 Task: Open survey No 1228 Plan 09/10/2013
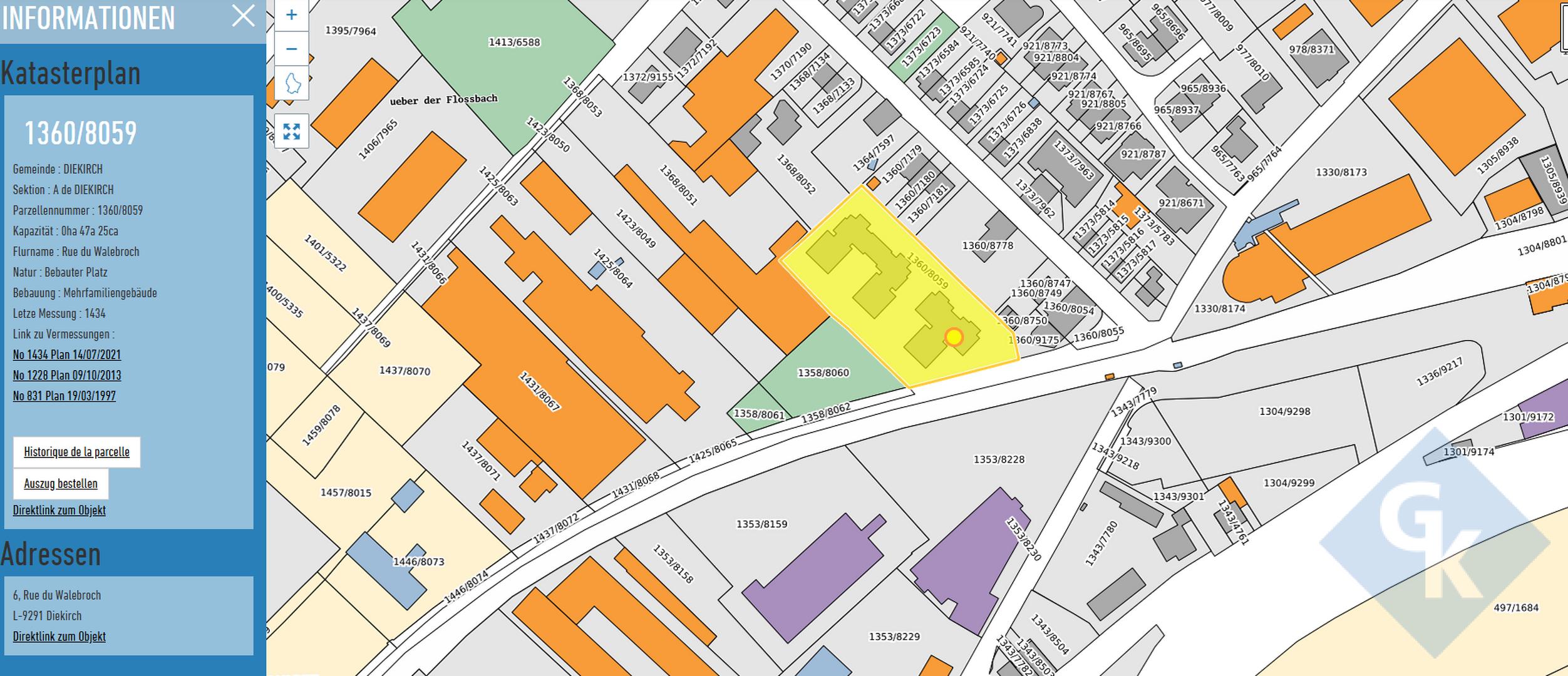pyautogui.click(x=67, y=376)
